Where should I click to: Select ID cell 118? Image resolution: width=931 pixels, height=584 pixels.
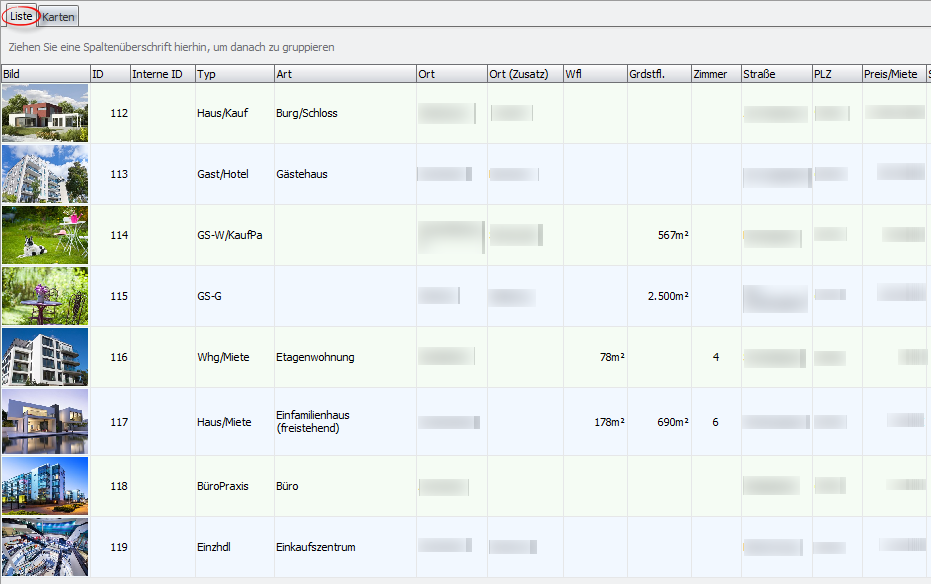click(110, 486)
